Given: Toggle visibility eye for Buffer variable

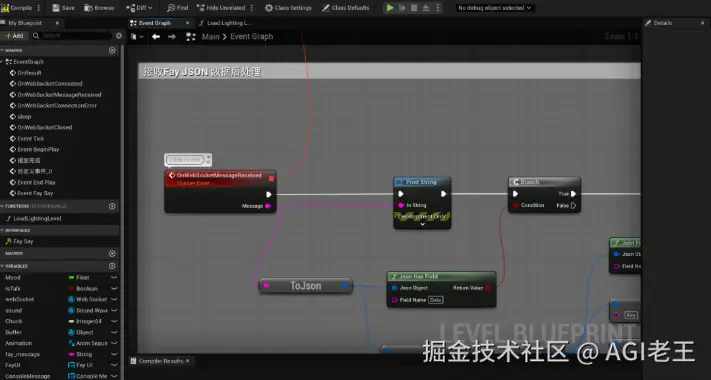Looking at the screenshot, I should 114,332.
